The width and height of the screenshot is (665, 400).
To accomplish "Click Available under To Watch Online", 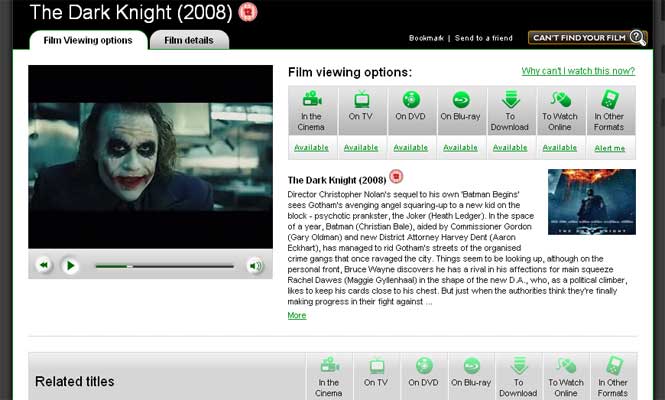I will [559, 148].
